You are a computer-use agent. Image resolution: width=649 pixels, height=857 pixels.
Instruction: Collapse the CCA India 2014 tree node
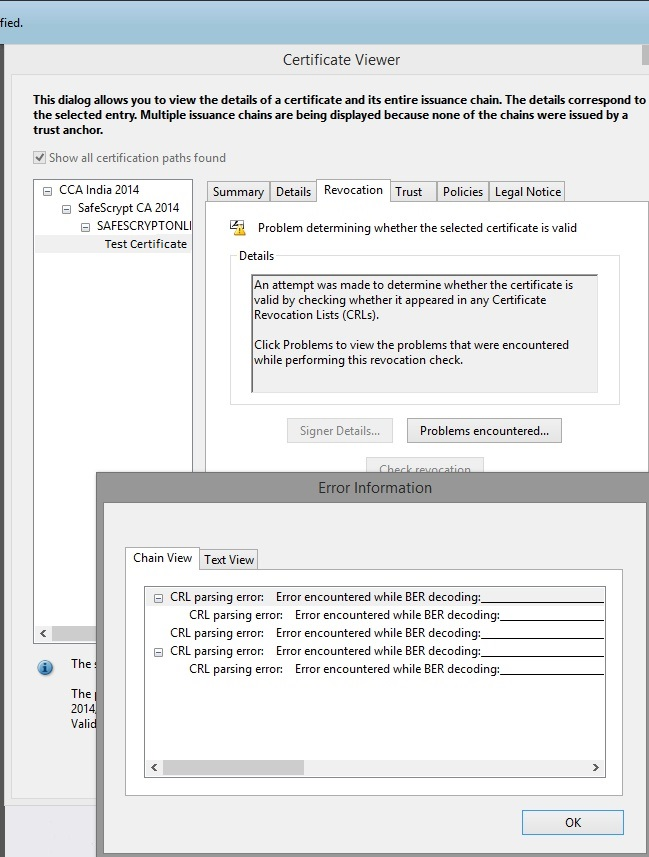point(48,191)
